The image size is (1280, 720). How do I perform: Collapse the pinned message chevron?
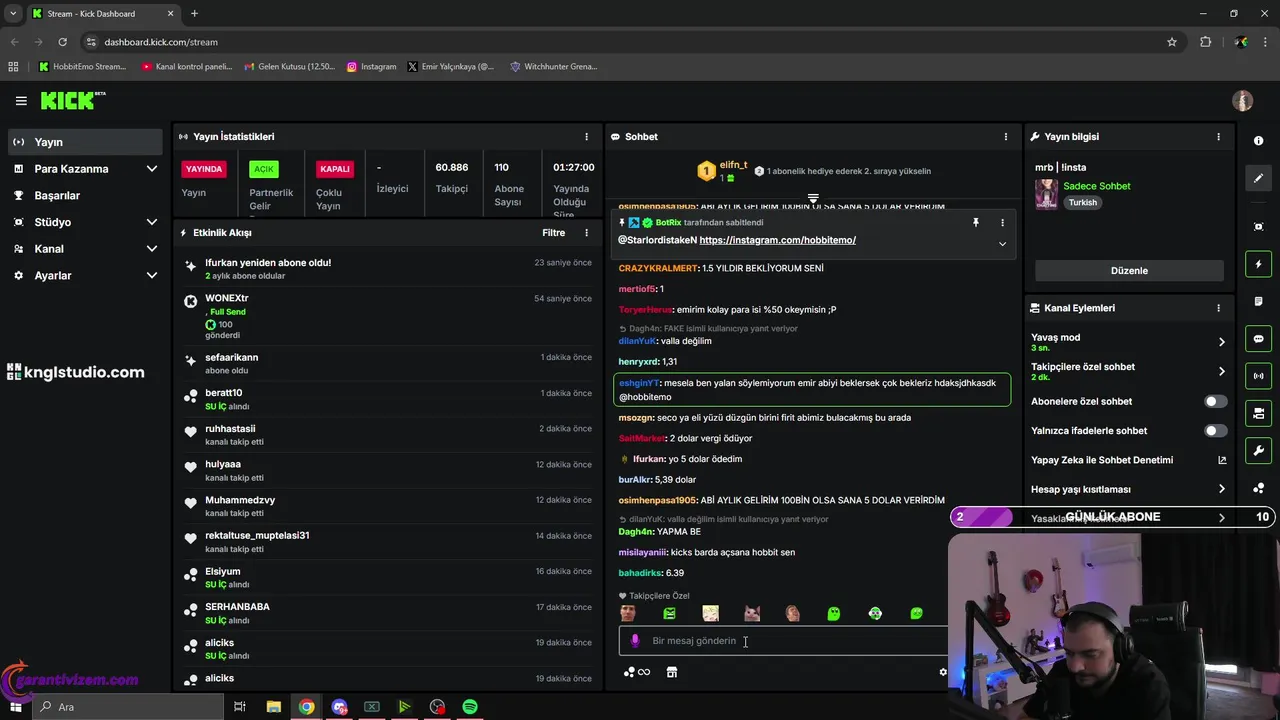(x=1002, y=244)
